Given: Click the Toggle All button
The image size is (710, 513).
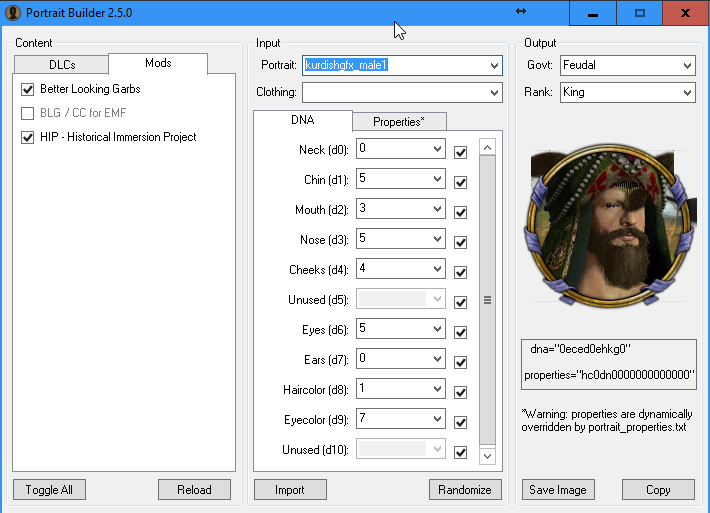Looking at the screenshot, I should coord(49,490).
